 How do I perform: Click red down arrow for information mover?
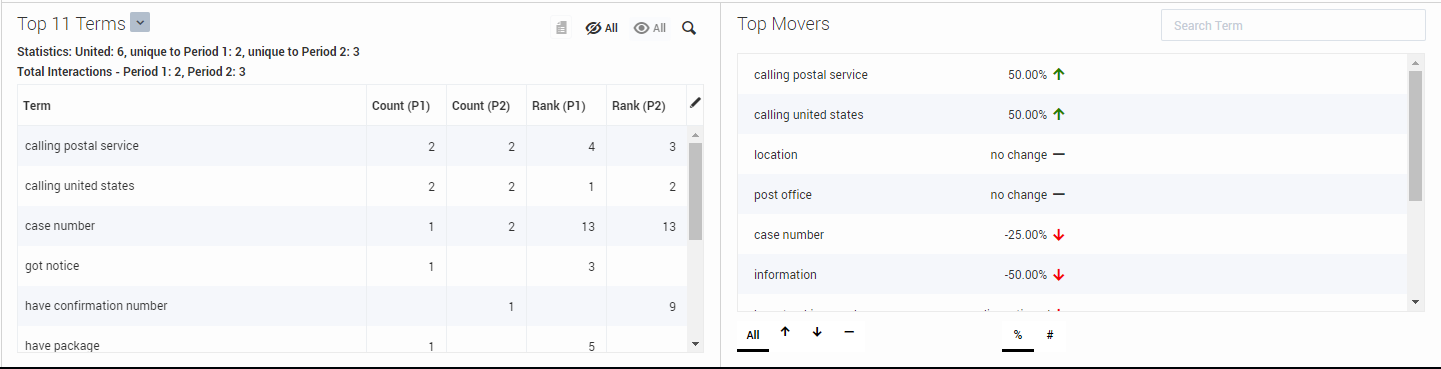click(x=1059, y=275)
